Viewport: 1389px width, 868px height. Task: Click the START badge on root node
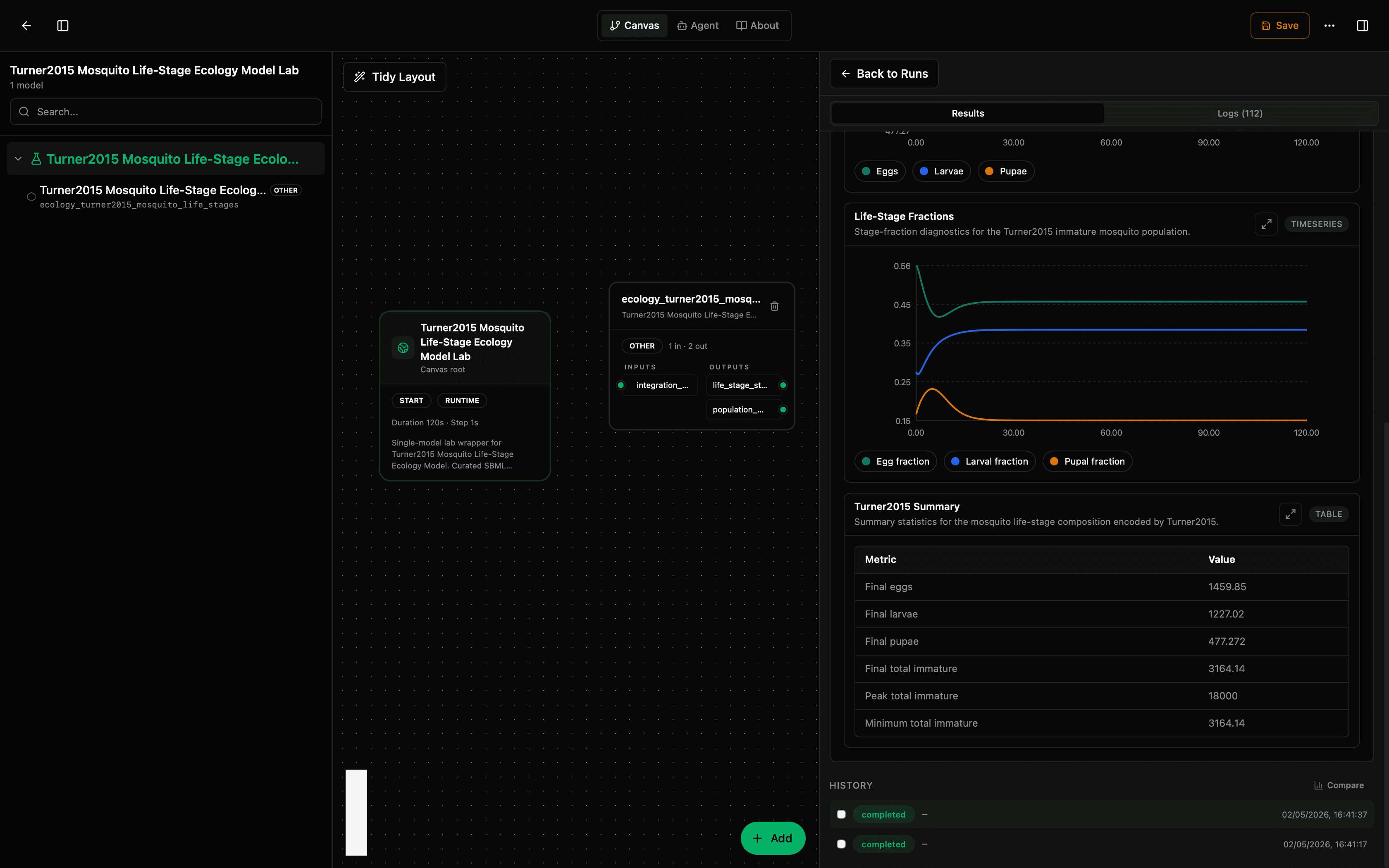click(x=411, y=400)
